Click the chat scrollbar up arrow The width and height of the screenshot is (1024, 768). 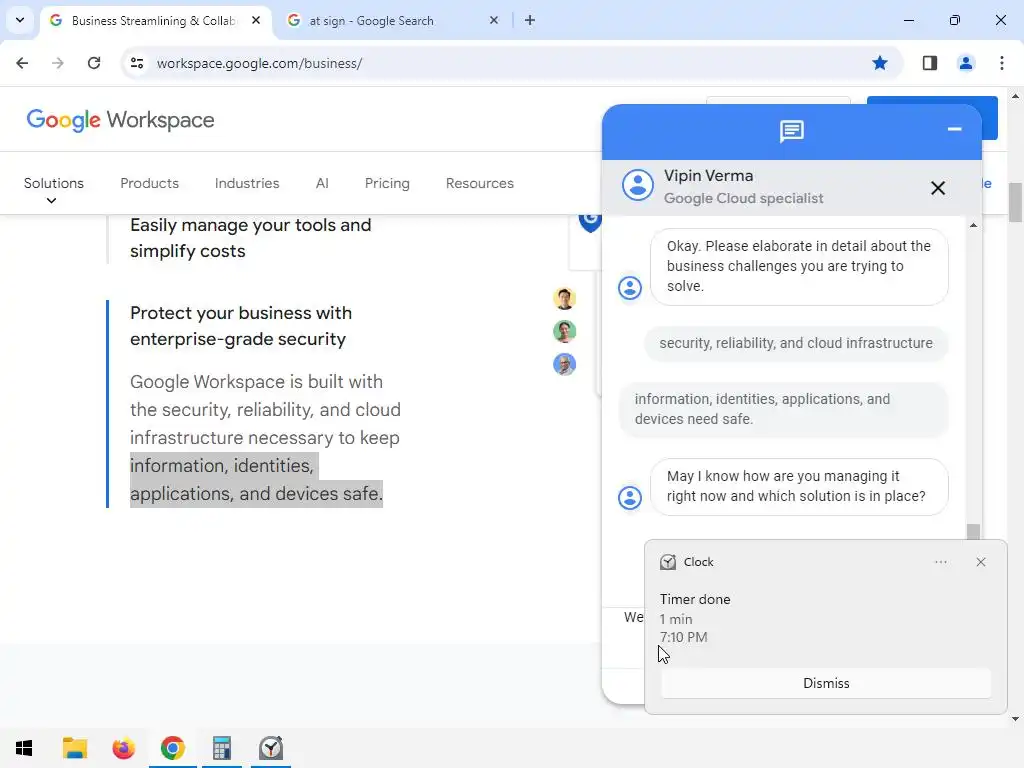pyautogui.click(x=973, y=225)
